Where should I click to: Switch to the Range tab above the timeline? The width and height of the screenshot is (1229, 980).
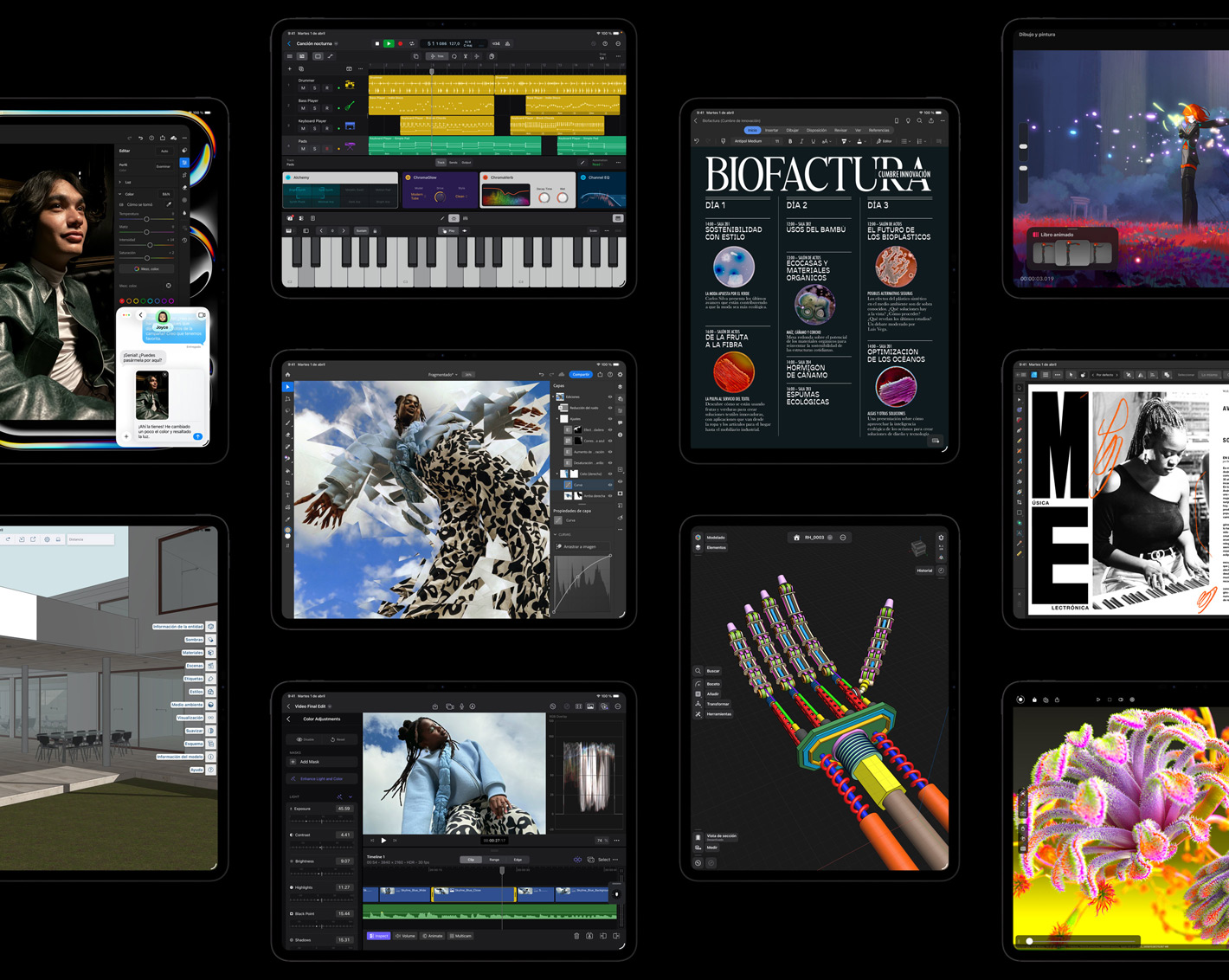click(493, 860)
